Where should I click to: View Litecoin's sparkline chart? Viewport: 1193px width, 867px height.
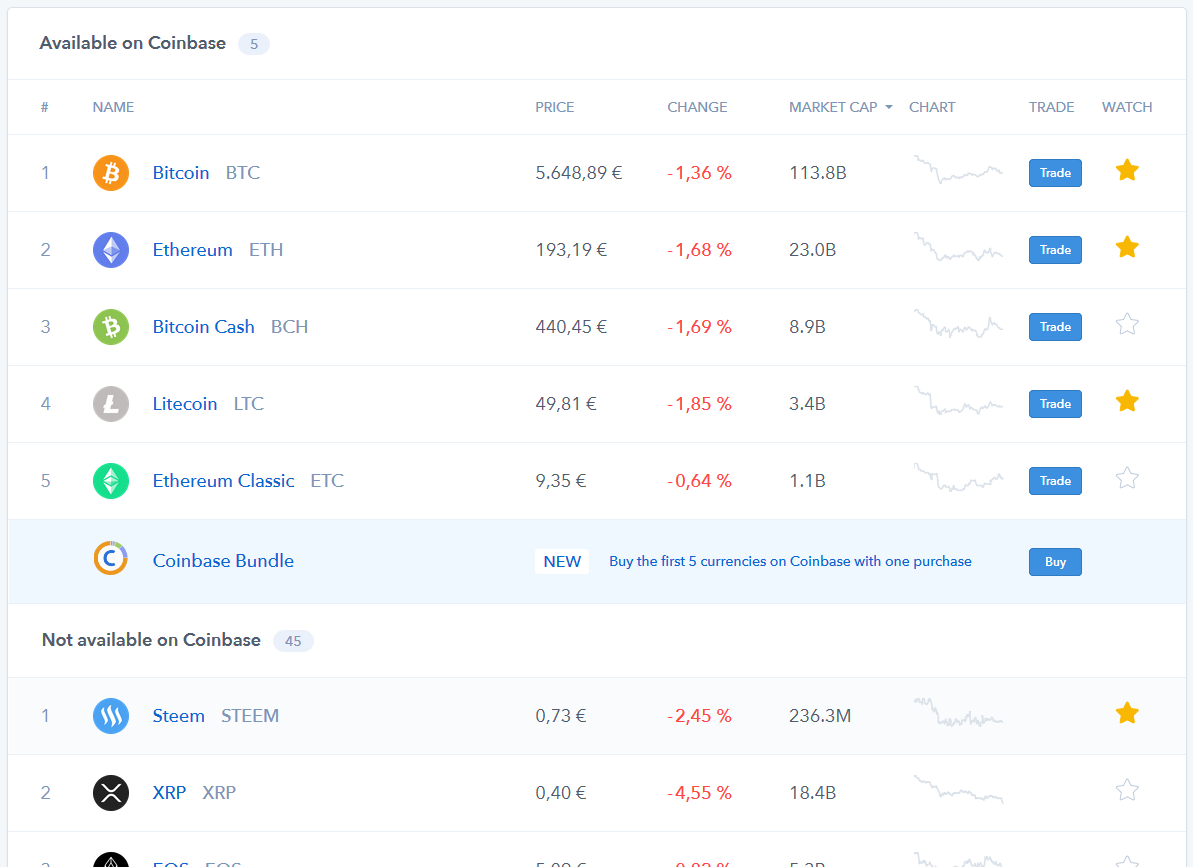click(958, 401)
